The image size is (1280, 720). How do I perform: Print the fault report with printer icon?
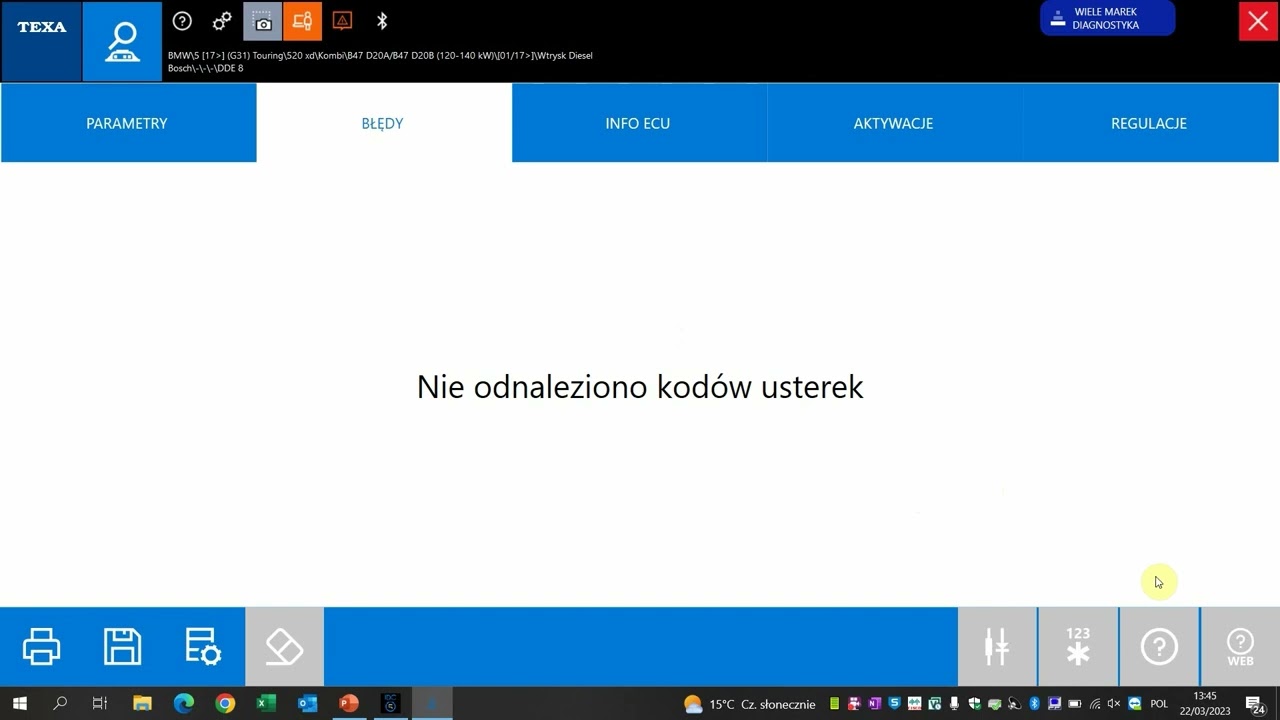[41, 647]
